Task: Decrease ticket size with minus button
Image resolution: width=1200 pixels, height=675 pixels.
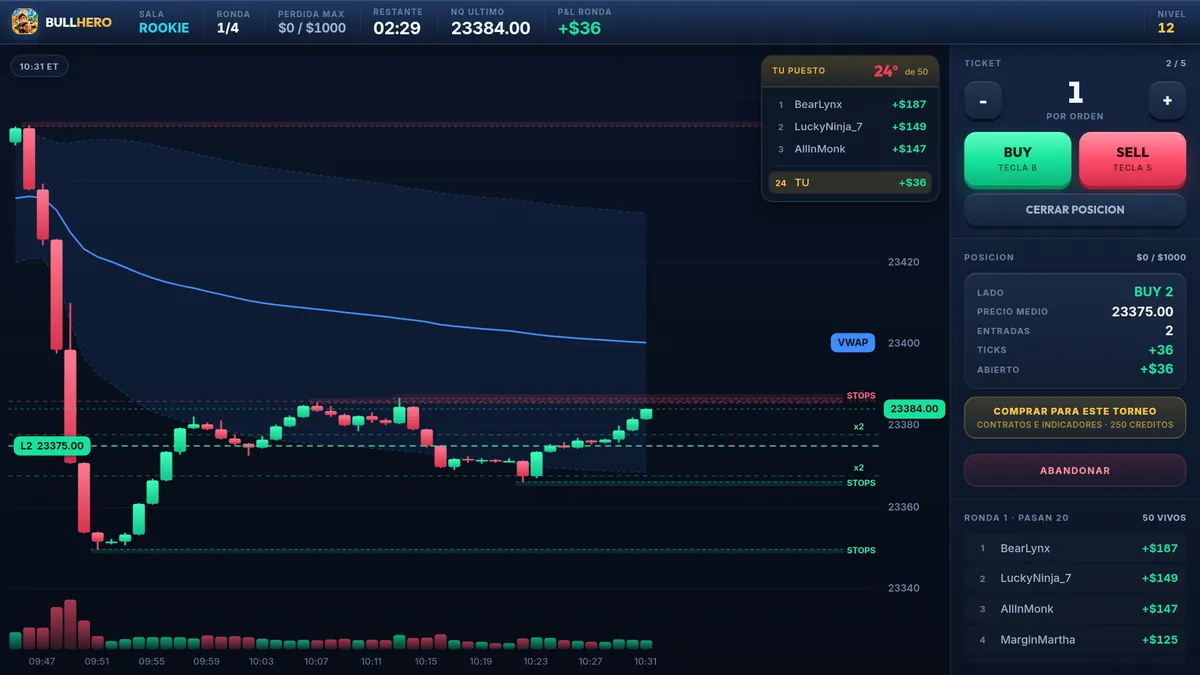Action: coord(983,100)
